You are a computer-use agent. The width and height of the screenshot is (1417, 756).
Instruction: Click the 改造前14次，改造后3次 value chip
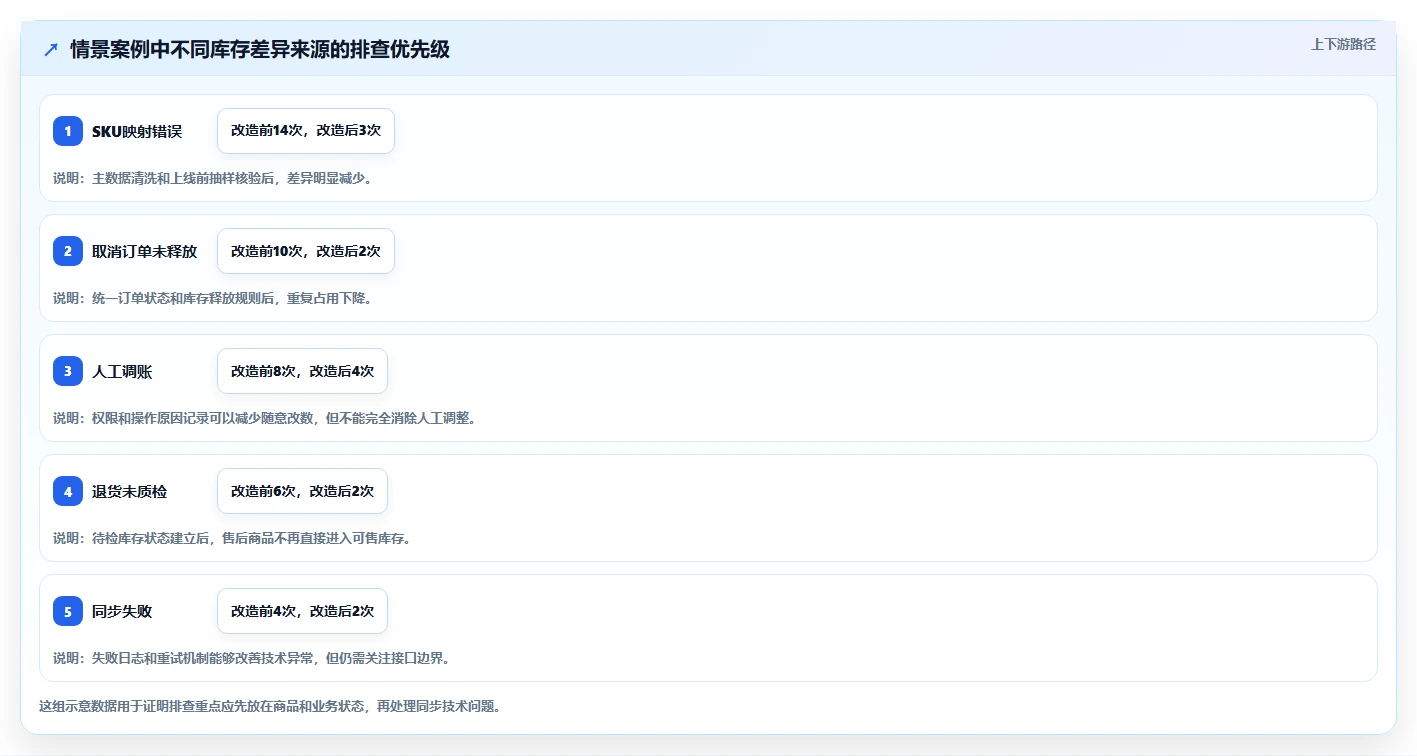point(306,131)
